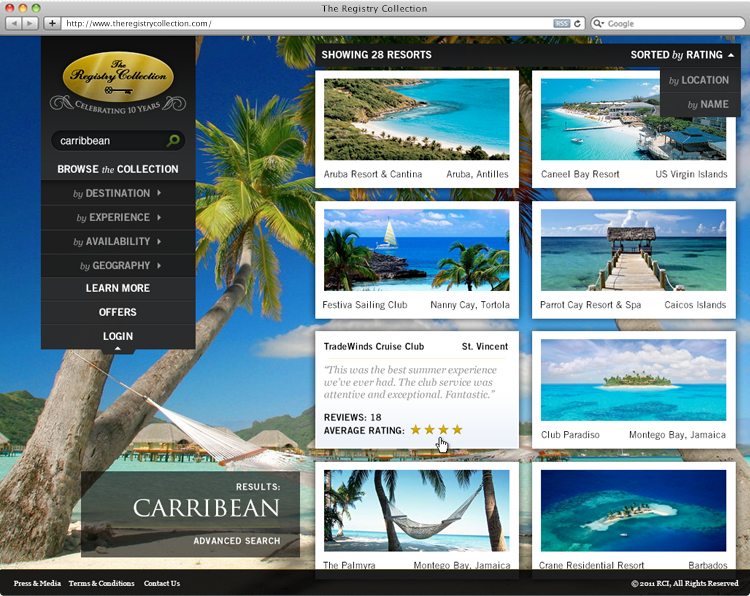This screenshot has width=750, height=596.
Task: Click the US Virgin Islands location
Action: point(691,174)
